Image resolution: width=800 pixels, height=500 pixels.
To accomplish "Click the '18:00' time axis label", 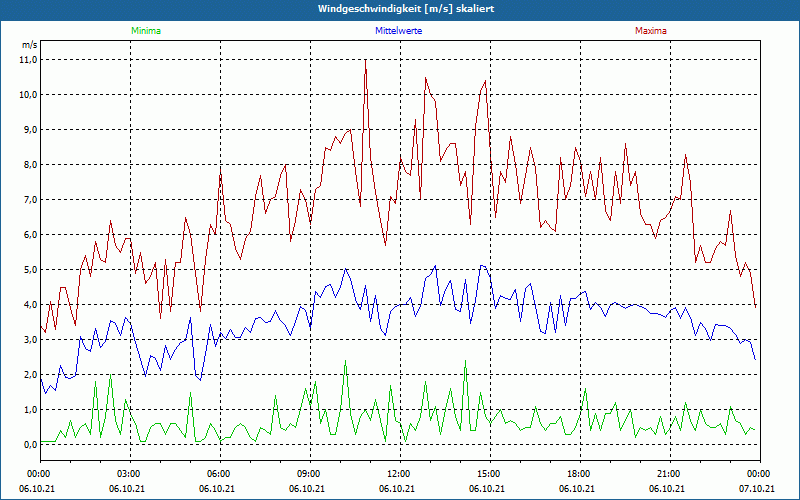I will 580,474.
